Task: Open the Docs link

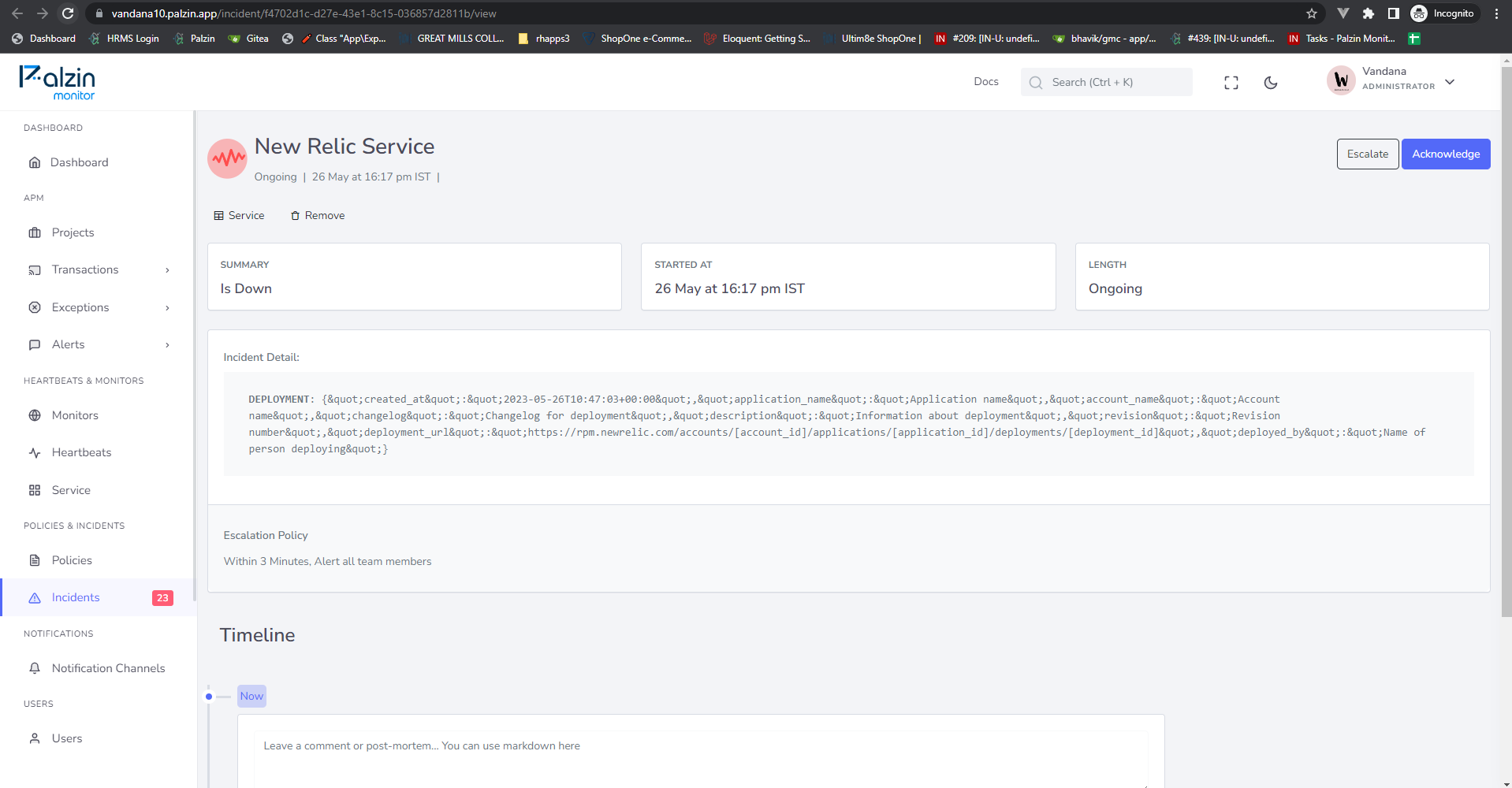Action: (986, 82)
